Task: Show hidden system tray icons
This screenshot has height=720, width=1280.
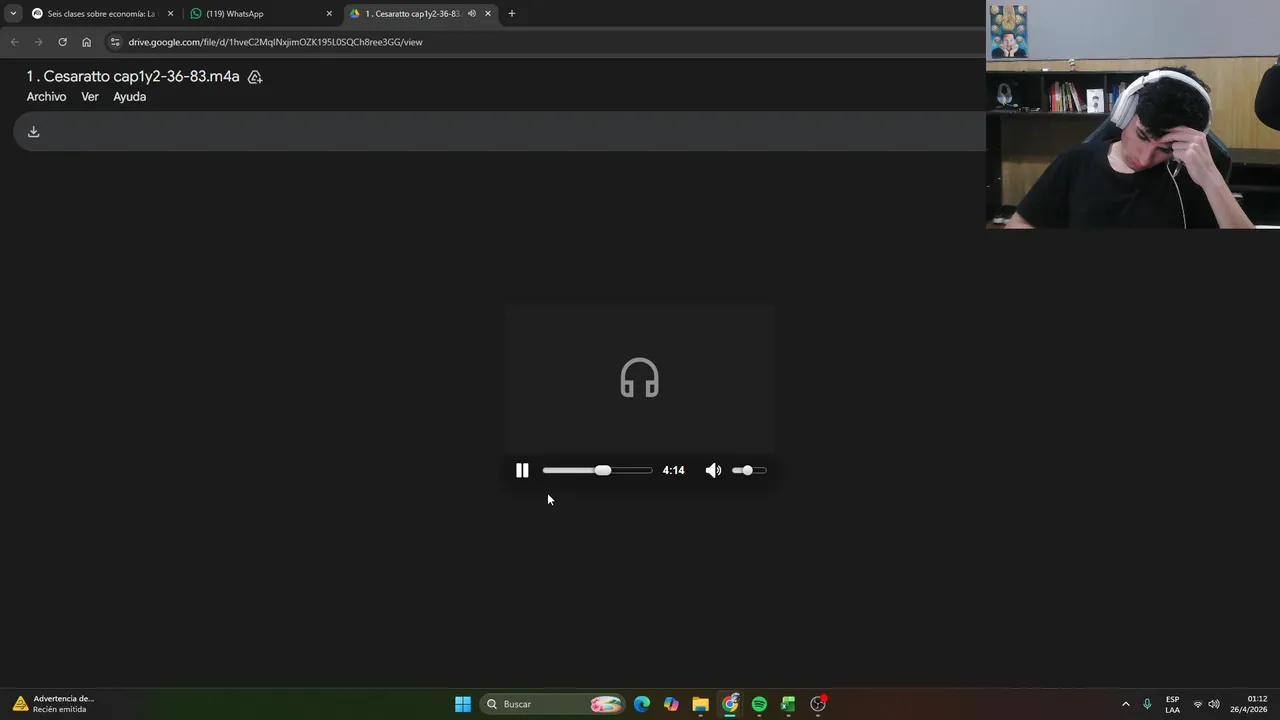Action: 1125,704
